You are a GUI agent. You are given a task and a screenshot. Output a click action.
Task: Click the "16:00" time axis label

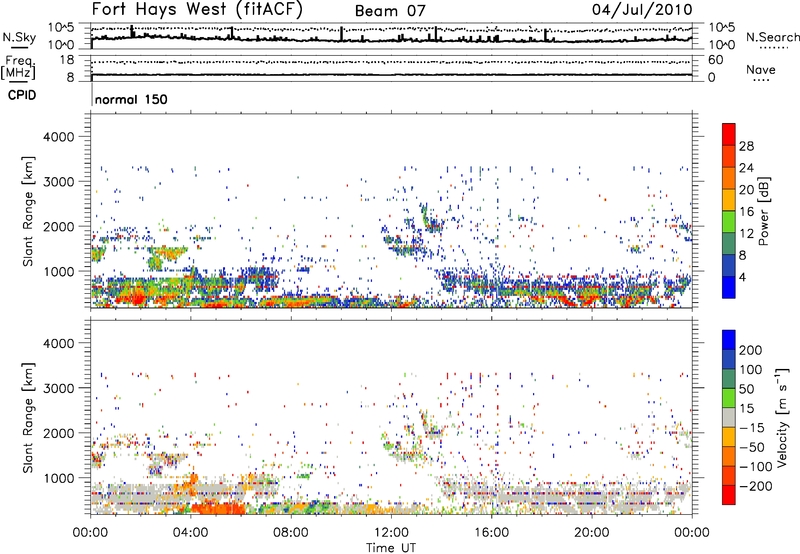click(x=491, y=533)
